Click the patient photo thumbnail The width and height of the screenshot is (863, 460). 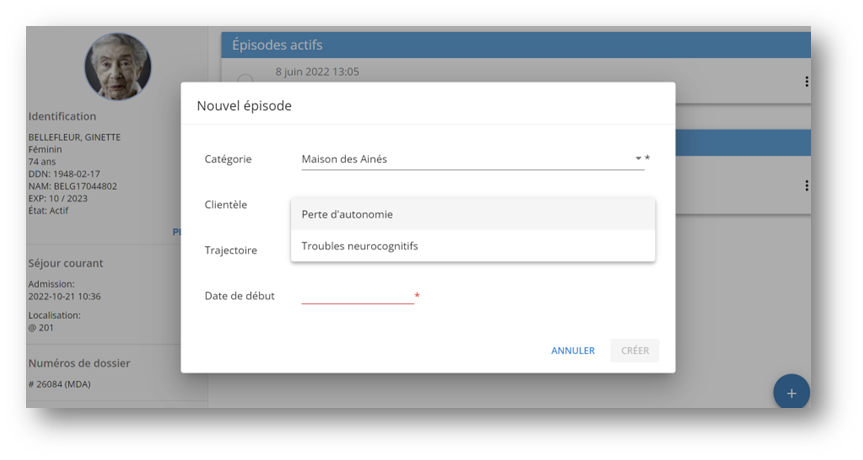pyautogui.click(x=118, y=67)
